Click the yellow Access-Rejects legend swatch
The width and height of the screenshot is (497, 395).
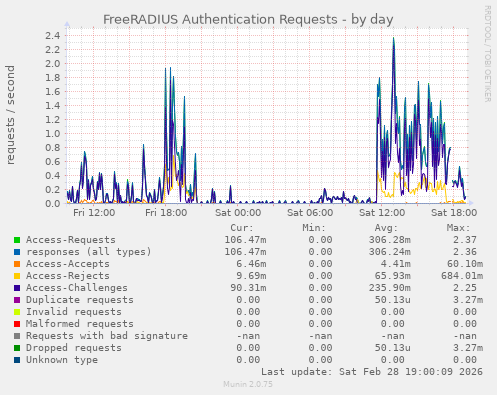(17, 276)
